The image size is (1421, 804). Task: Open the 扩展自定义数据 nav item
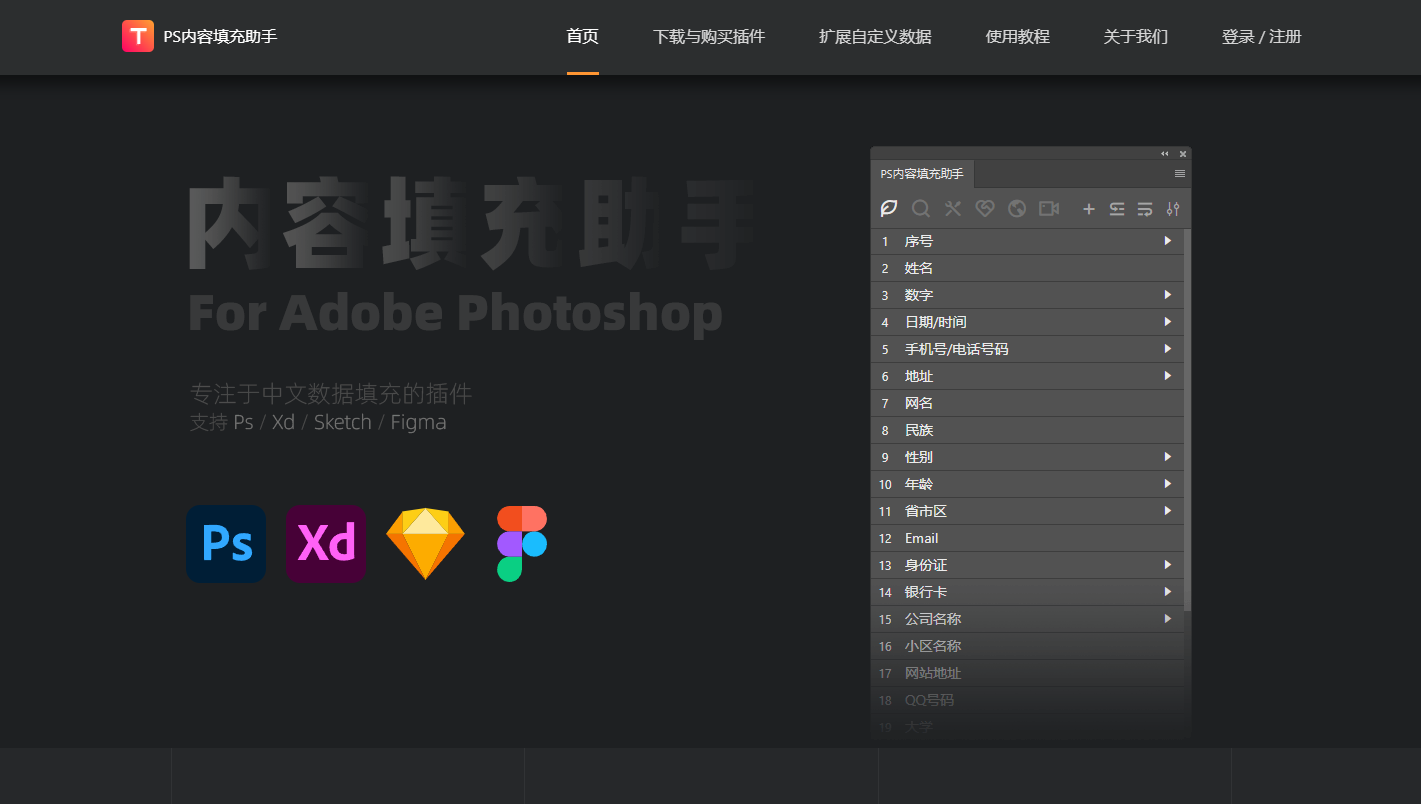point(875,37)
